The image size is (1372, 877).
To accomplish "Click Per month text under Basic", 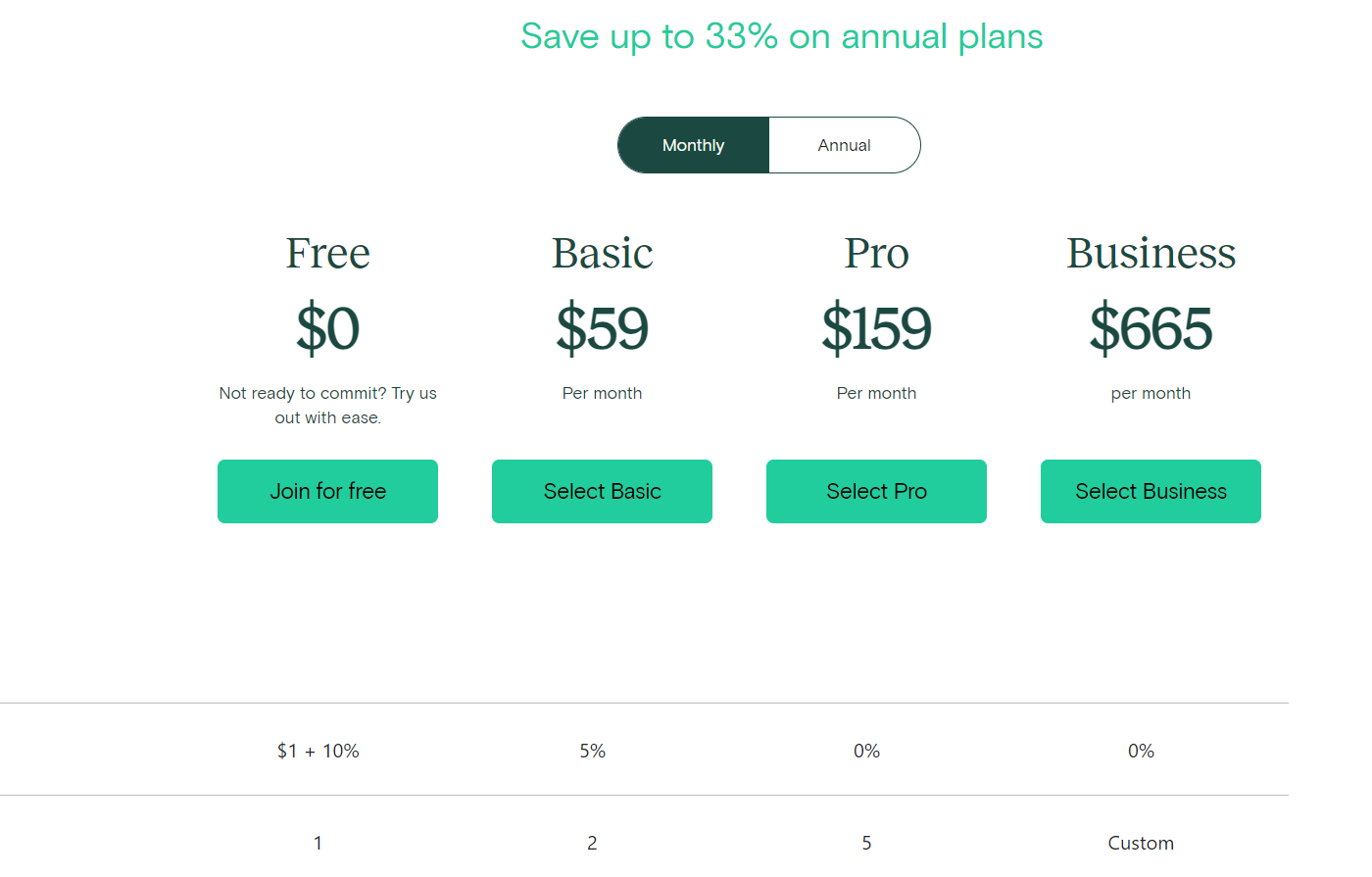I will click(x=602, y=393).
